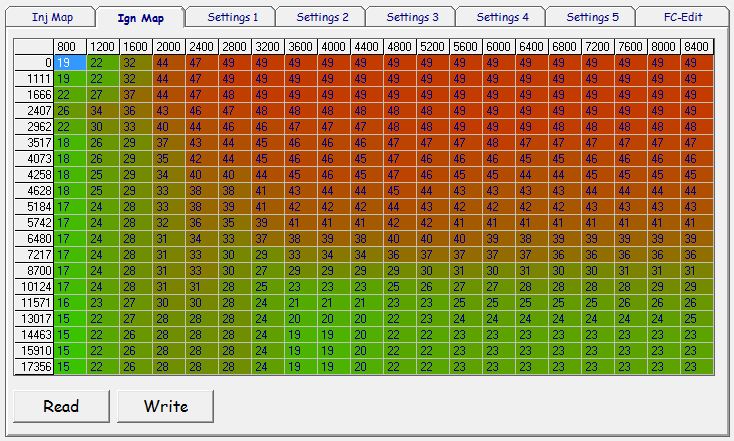
Task: Click the 5184 row header
Action: click(x=34, y=206)
